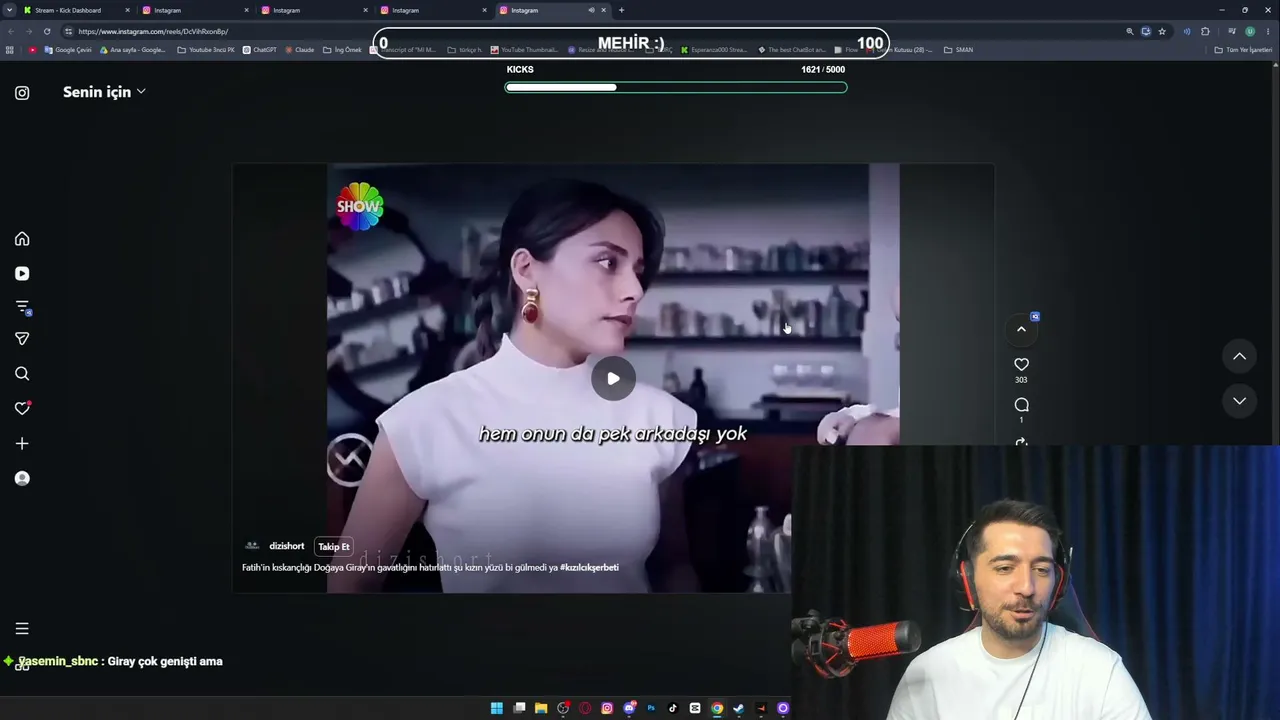Open the Chrome three-dot menu
The width and height of the screenshot is (1280, 720).
(1268, 31)
